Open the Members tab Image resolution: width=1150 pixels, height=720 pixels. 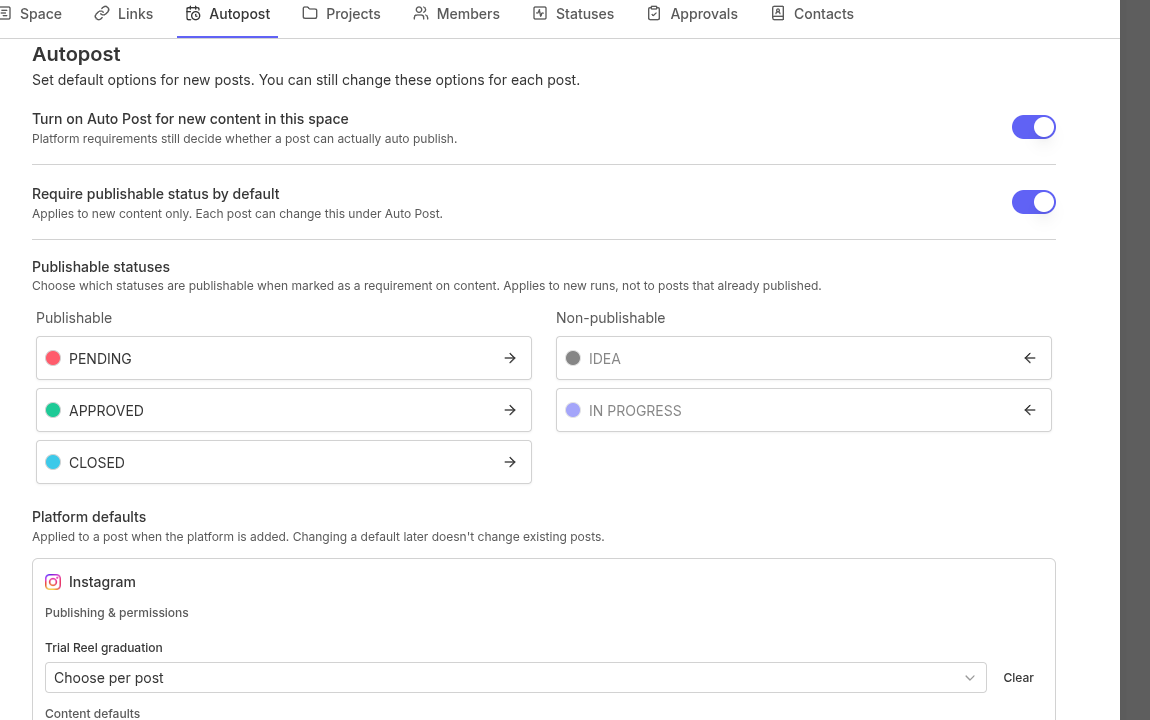(x=456, y=14)
